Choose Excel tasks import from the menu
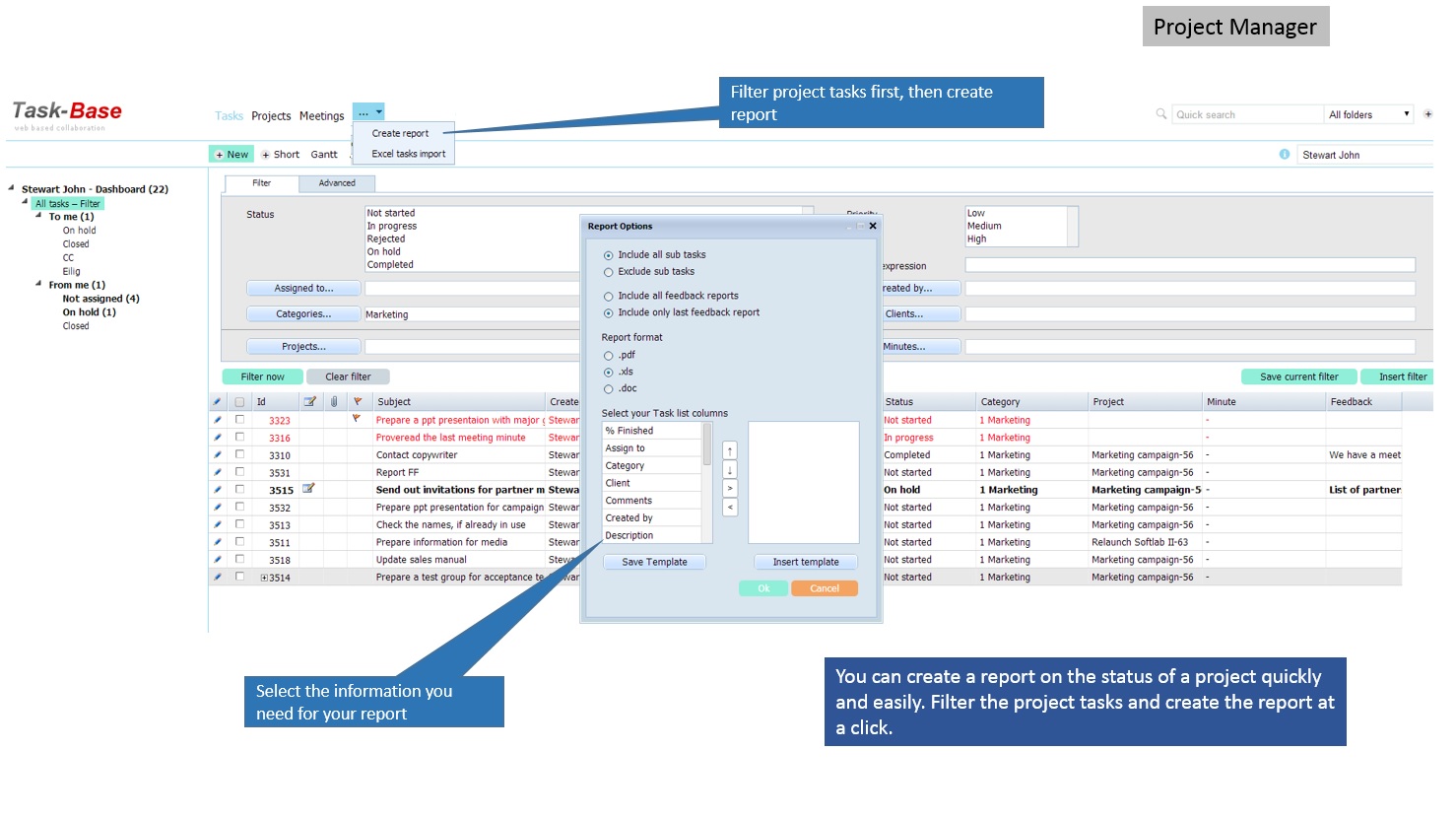 pyautogui.click(x=408, y=154)
